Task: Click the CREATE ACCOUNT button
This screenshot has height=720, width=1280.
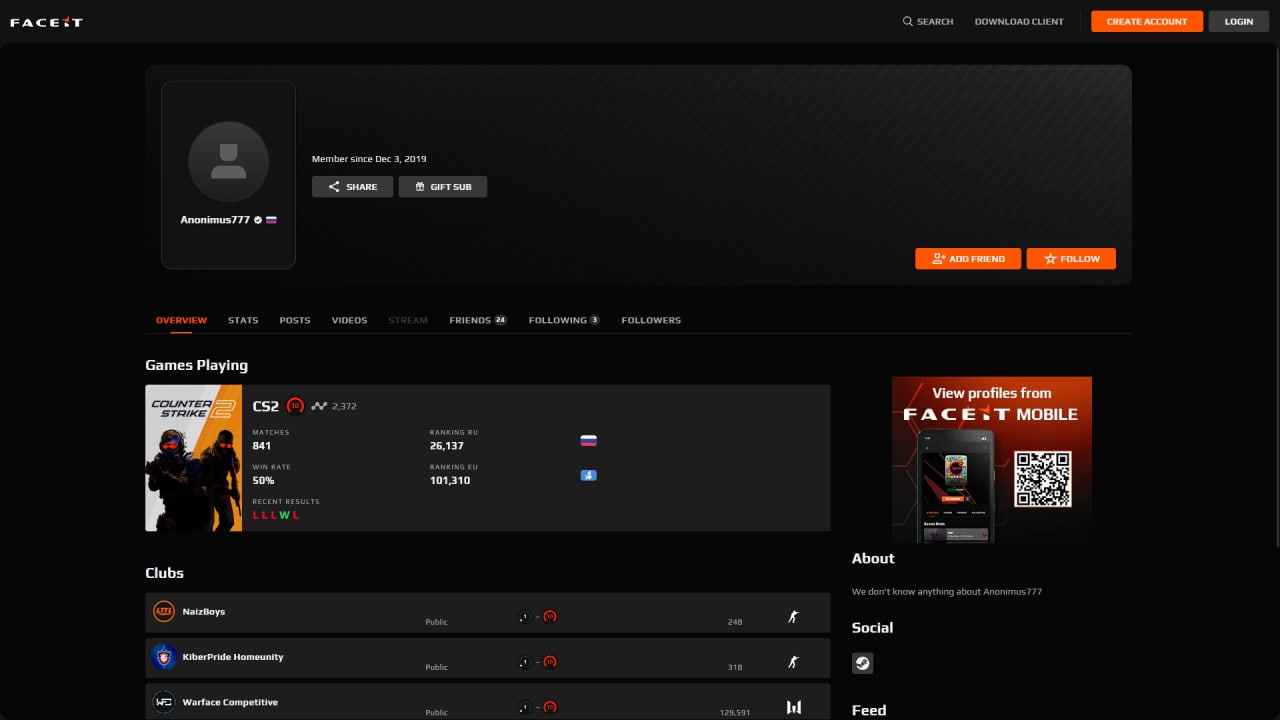Action: pyautogui.click(x=1146, y=21)
